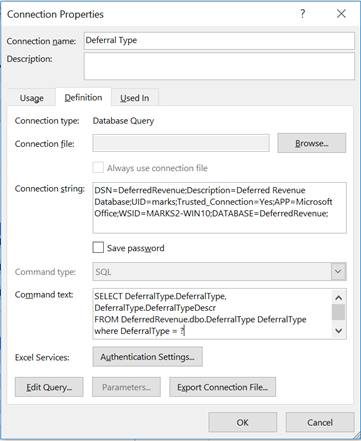Click the Command text scrollbar thumb

point(338,312)
